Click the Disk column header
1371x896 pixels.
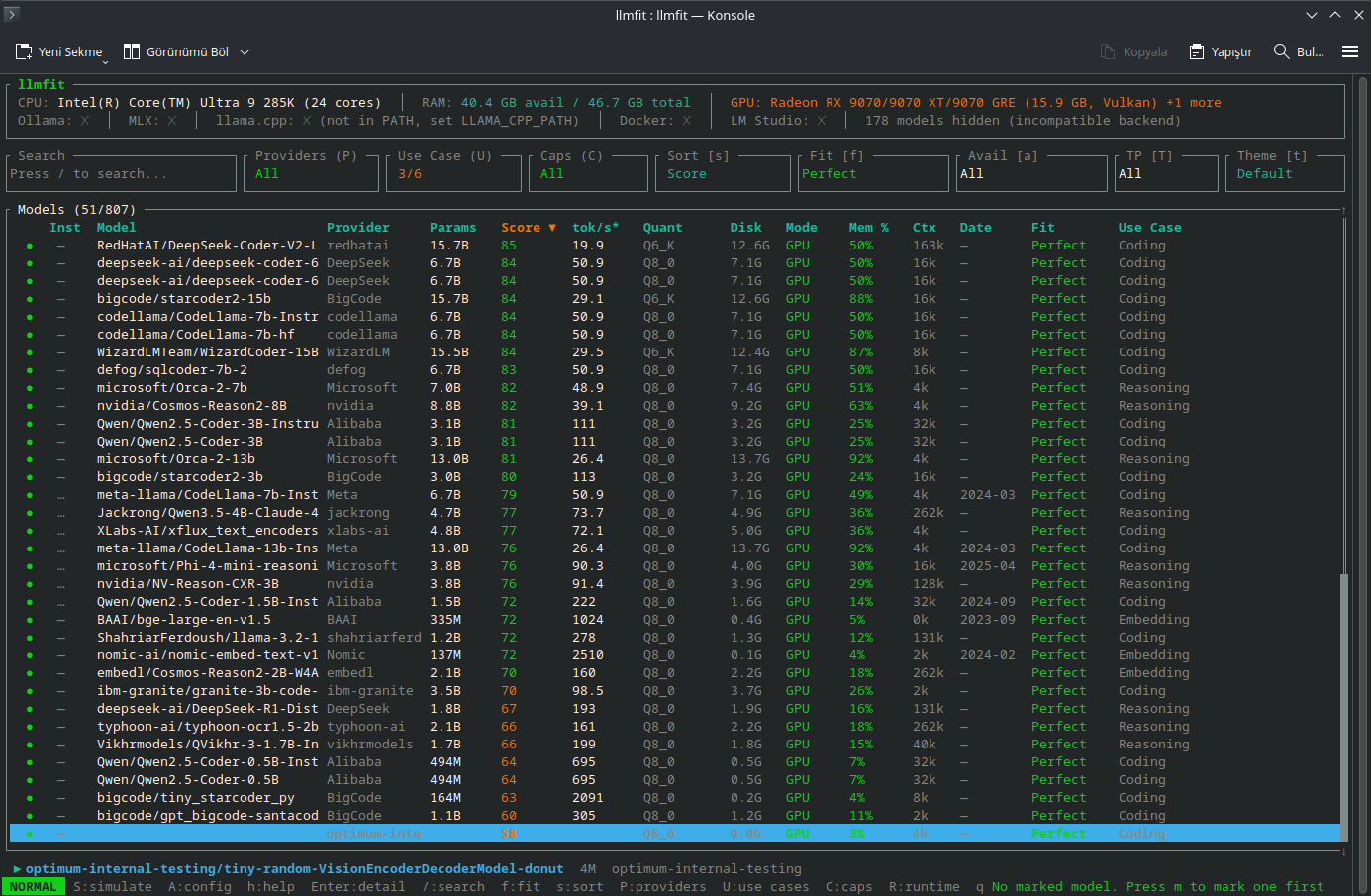[746, 228]
